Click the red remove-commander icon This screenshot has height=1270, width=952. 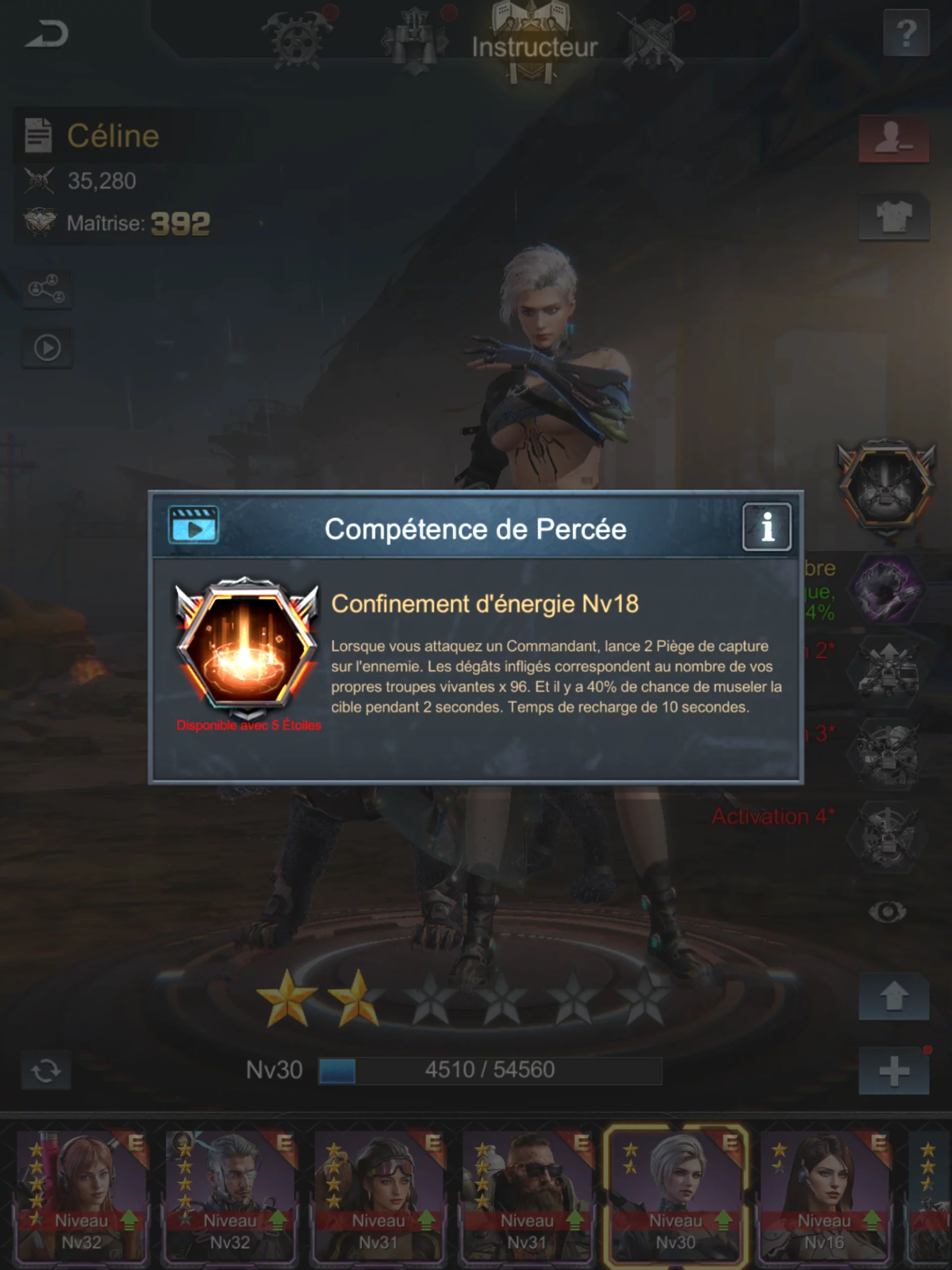tap(894, 139)
